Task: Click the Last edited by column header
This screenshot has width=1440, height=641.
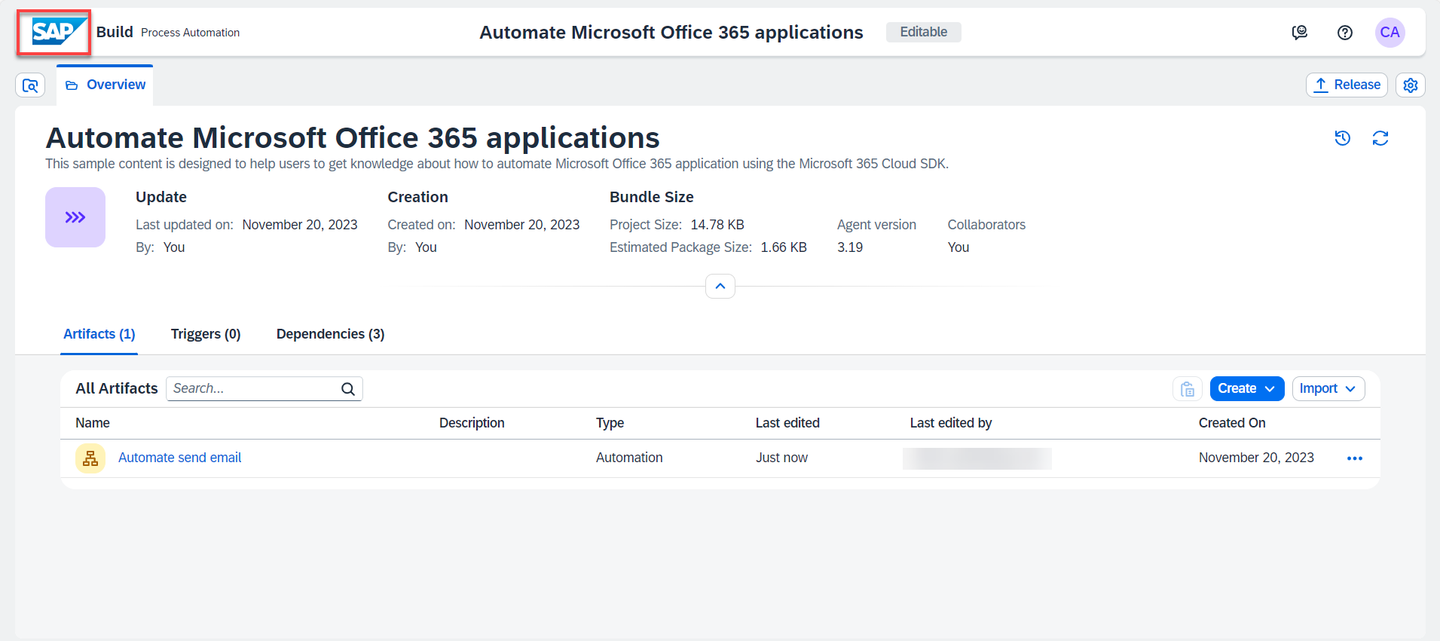Action: pos(951,423)
